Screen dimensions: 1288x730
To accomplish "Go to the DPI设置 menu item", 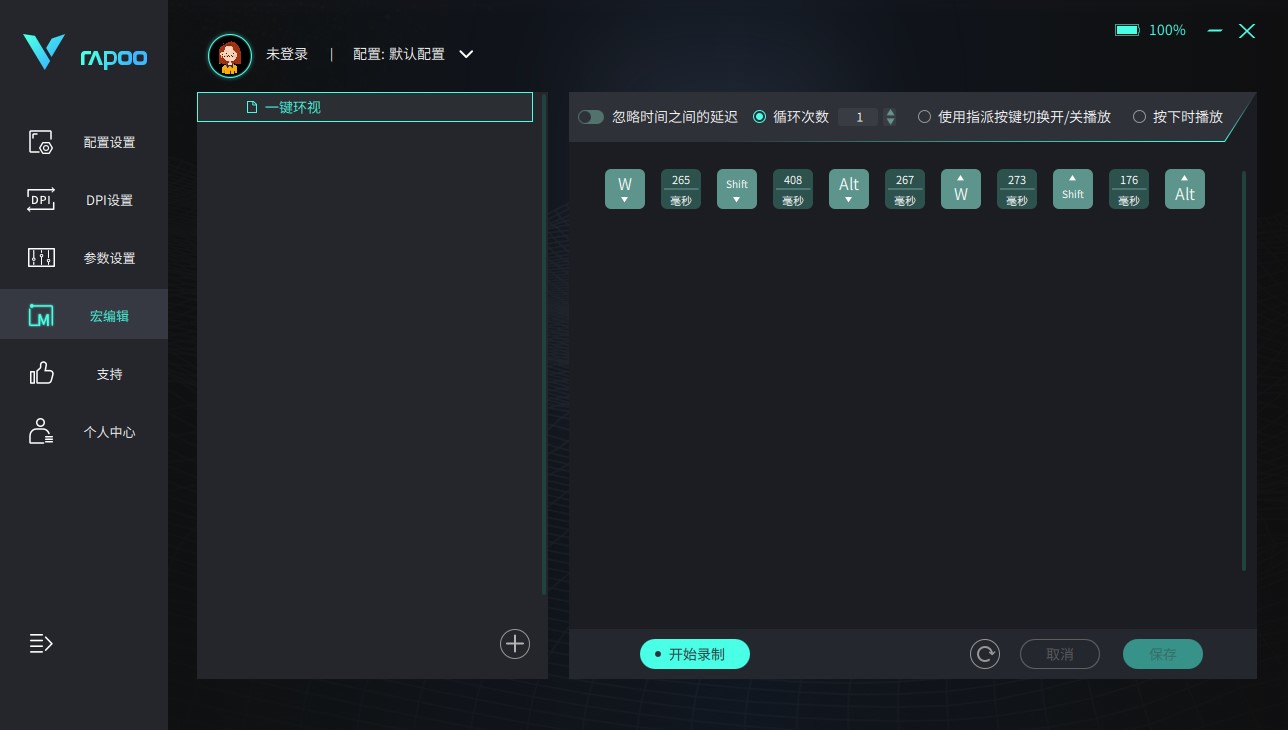I will click(84, 200).
